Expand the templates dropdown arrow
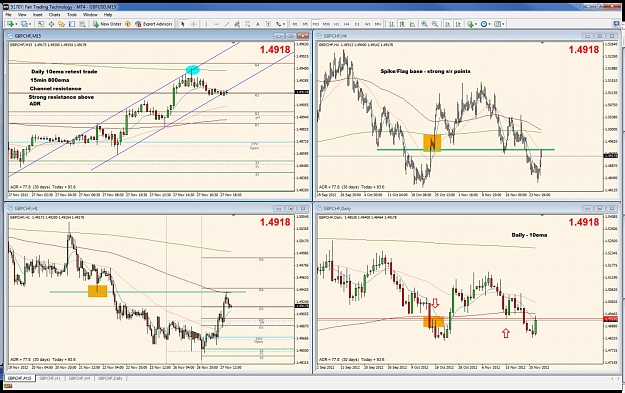The width and height of the screenshot is (625, 393). pyautogui.click(x=503, y=24)
